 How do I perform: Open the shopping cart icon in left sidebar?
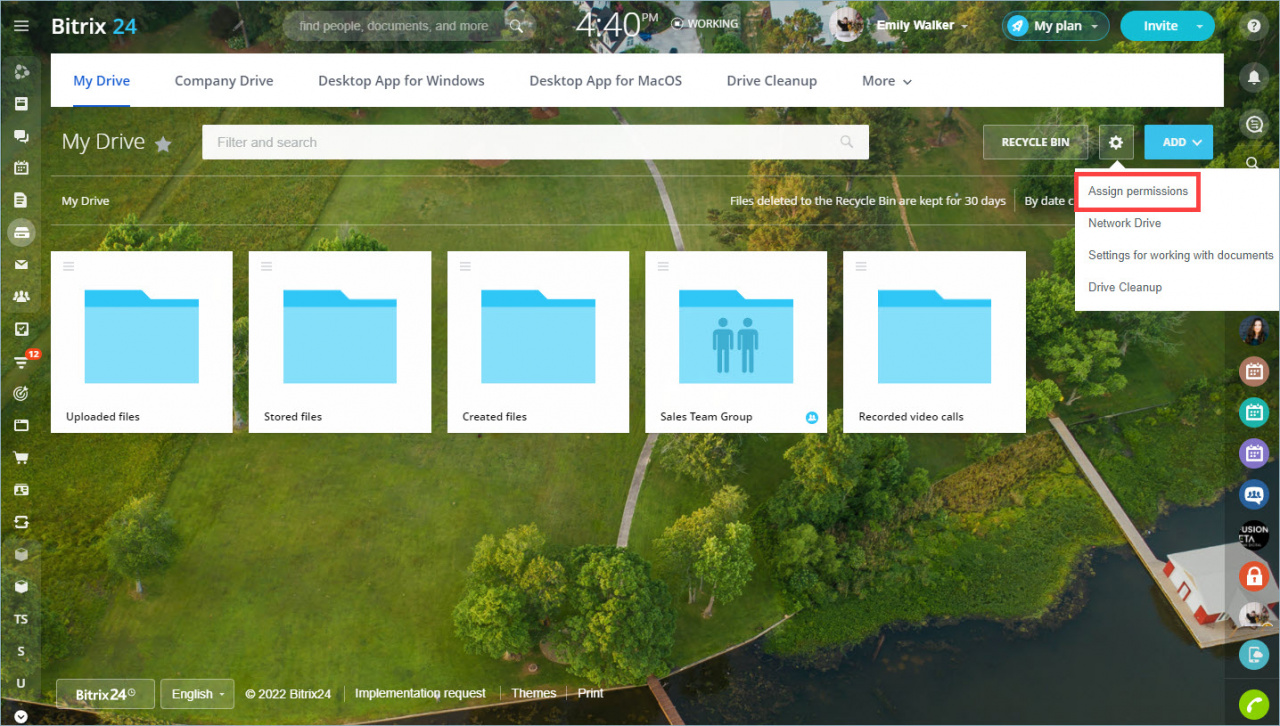[21, 458]
